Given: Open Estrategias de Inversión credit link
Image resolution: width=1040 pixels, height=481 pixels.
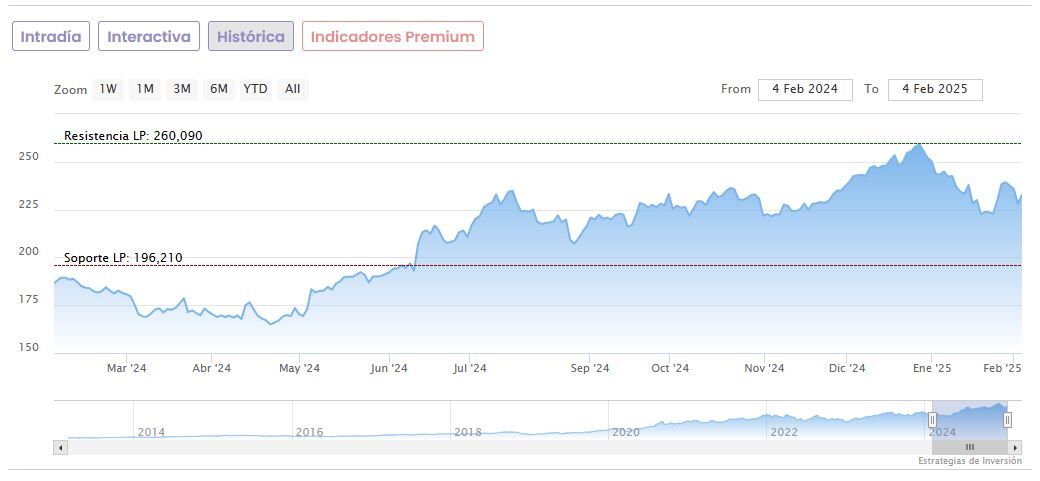Looking at the screenshot, I should [970, 461].
